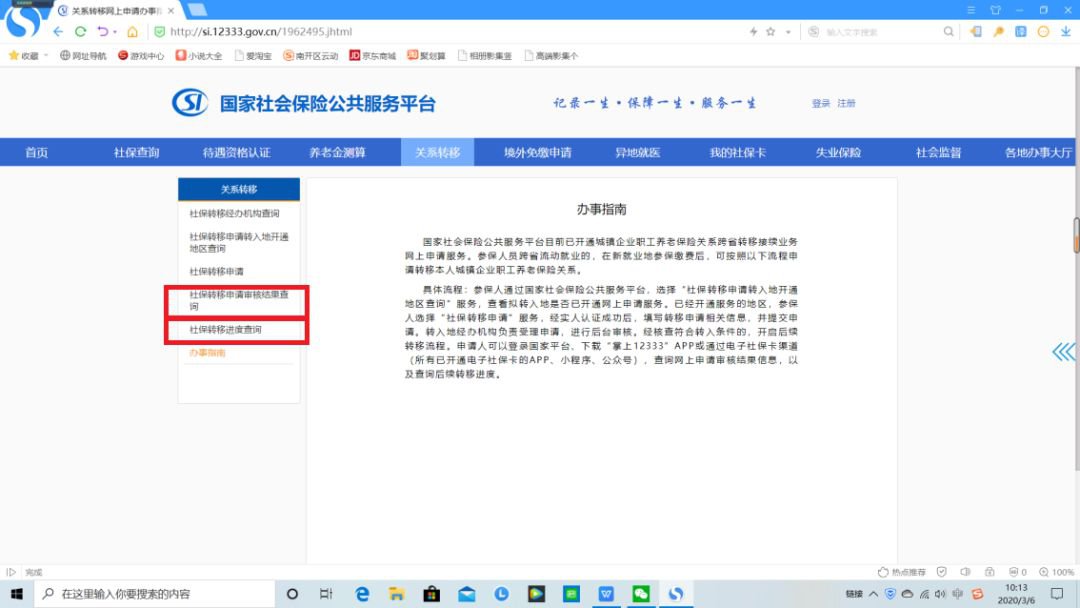Open Microsoft Store from the taskbar

click(x=431, y=594)
